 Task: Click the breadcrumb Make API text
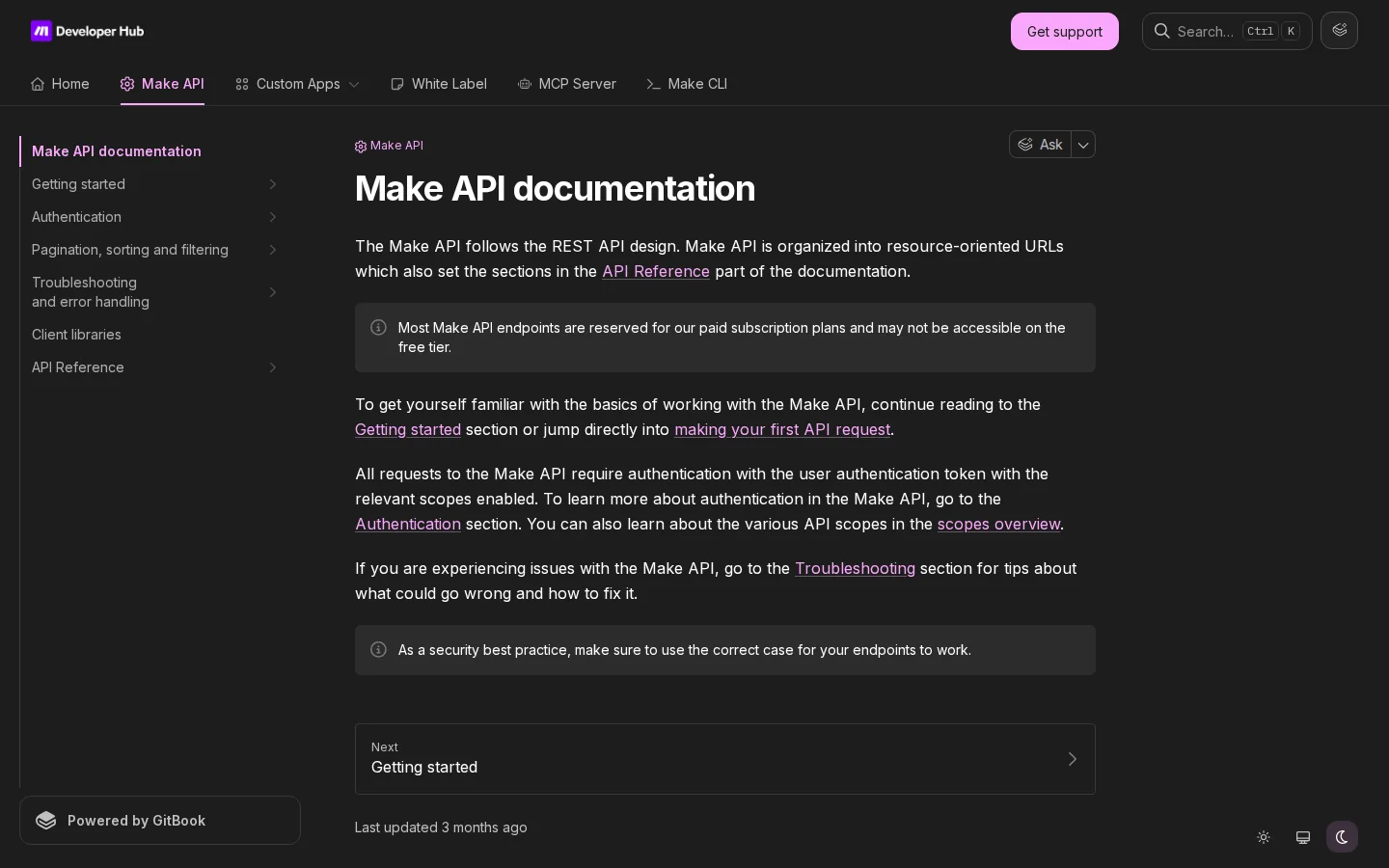(x=396, y=146)
